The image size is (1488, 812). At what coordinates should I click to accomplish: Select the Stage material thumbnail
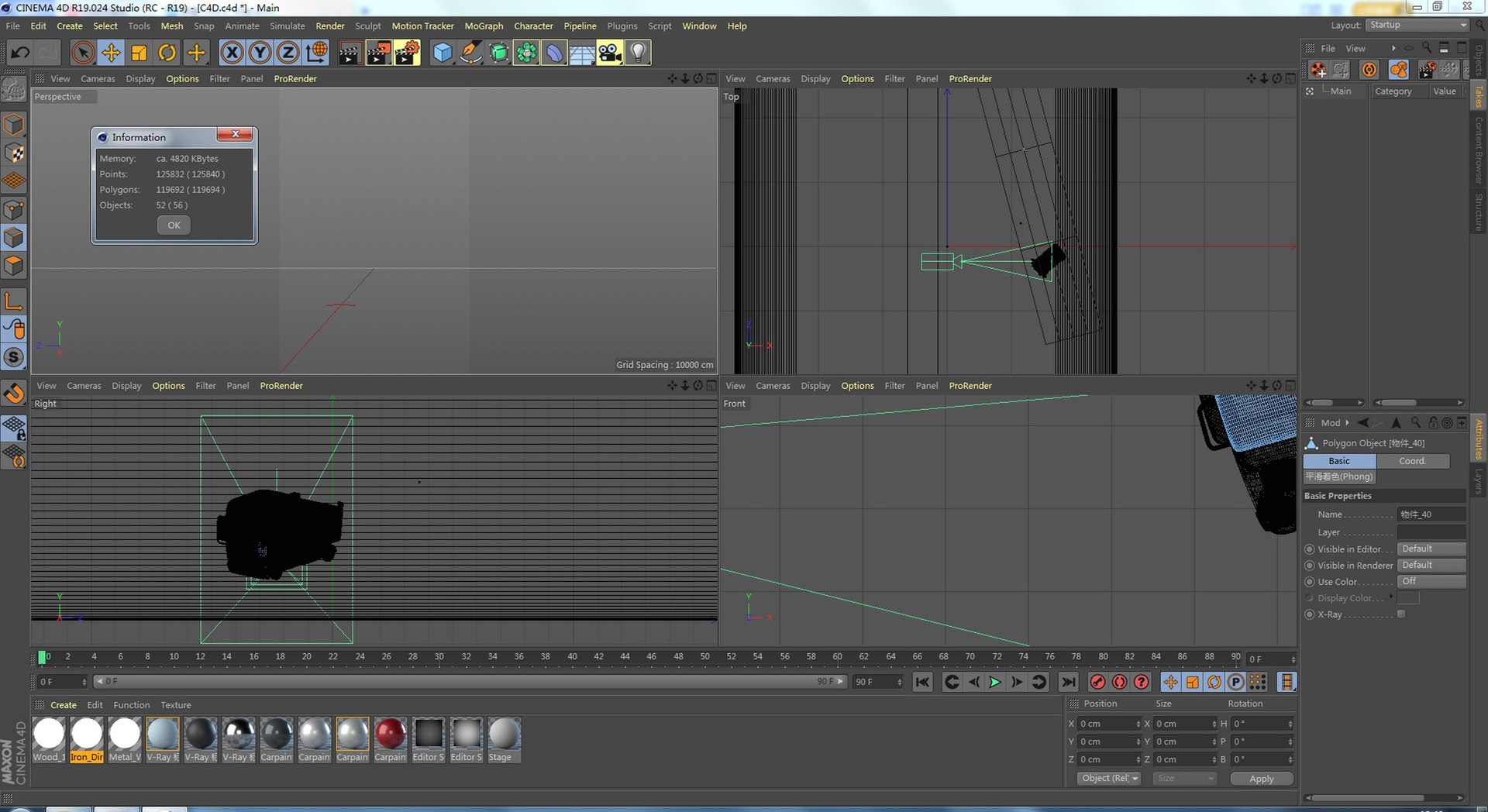pos(504,739)
